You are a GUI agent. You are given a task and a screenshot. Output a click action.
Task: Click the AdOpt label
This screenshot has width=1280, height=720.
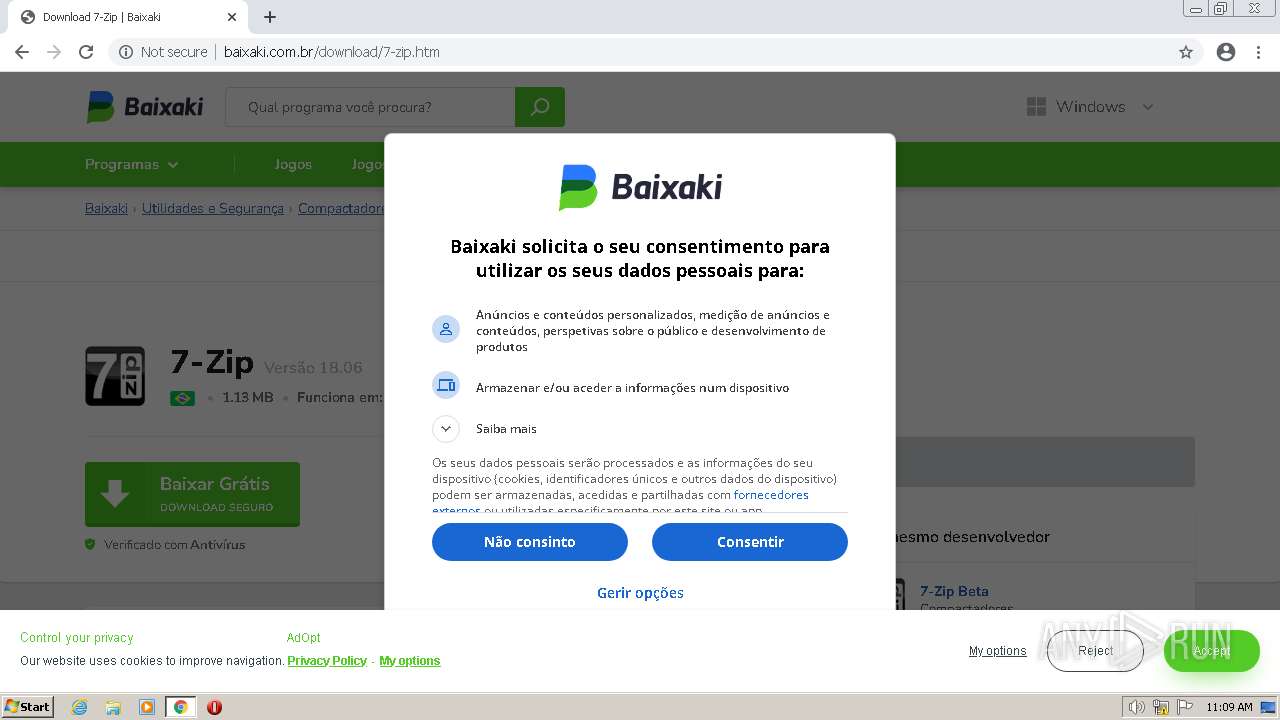click(x=304, y=638)
